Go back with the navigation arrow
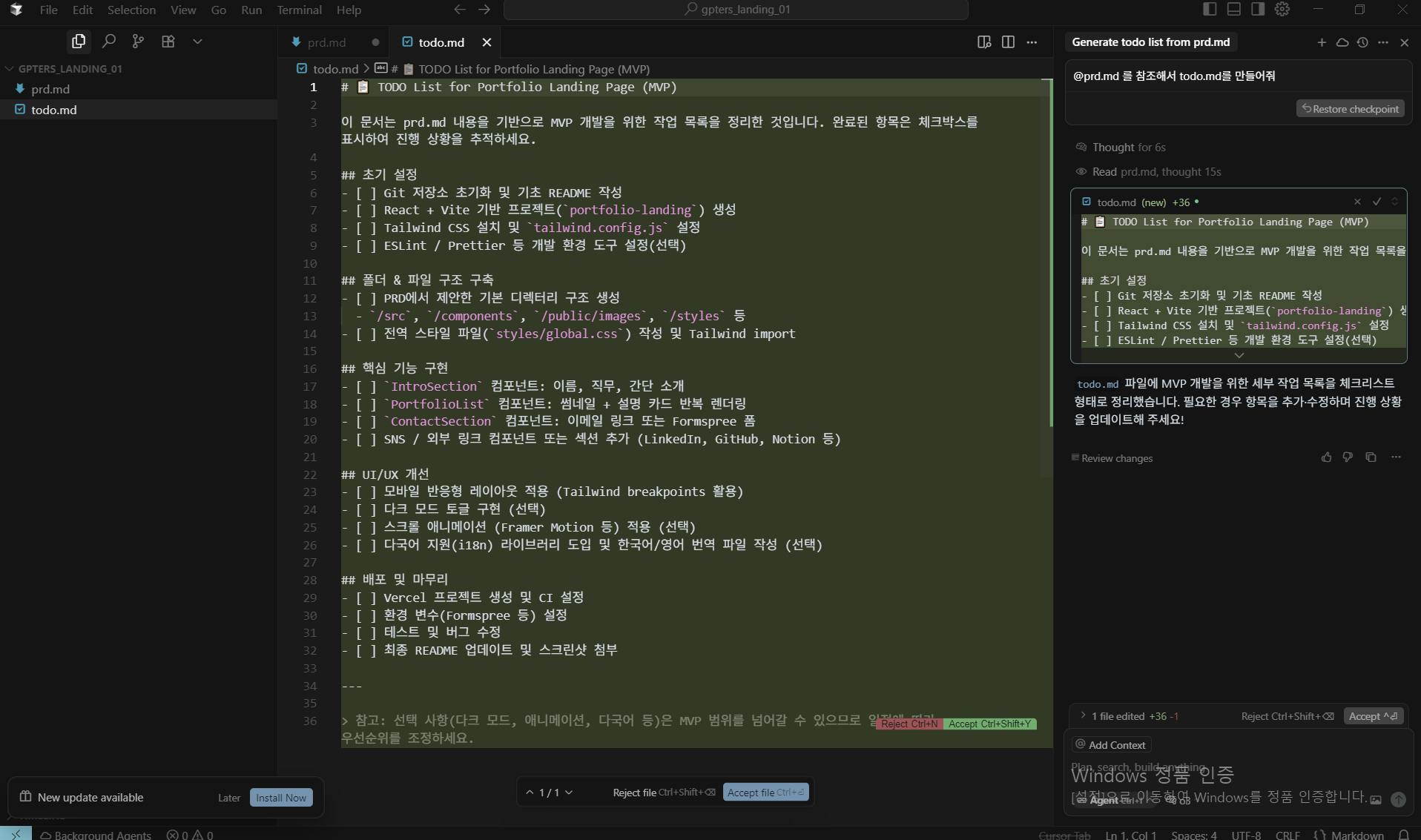 (x=460, y=10)
